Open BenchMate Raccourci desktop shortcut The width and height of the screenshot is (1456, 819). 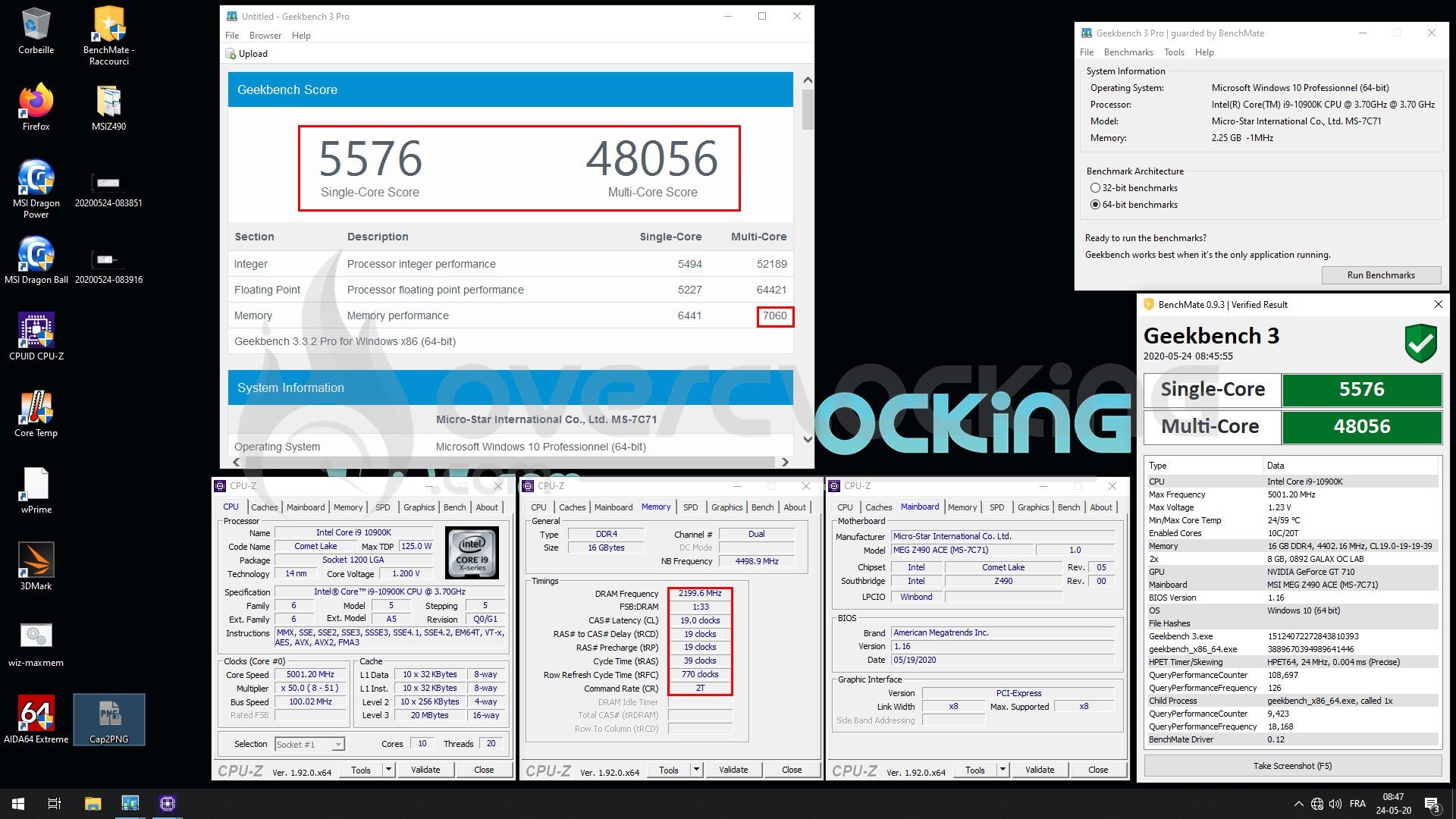coord(108,35)
